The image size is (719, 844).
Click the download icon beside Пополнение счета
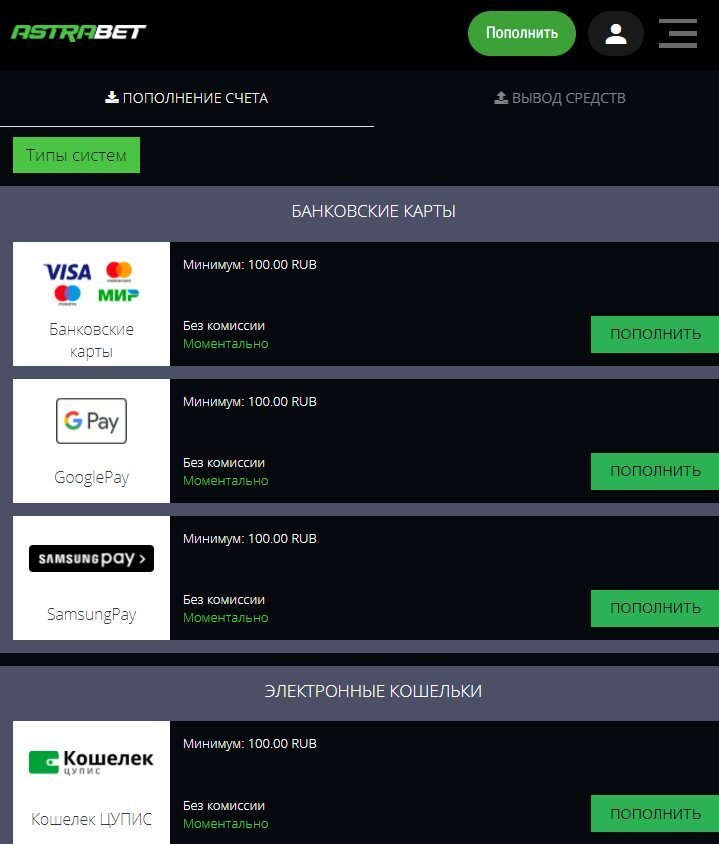112,98
